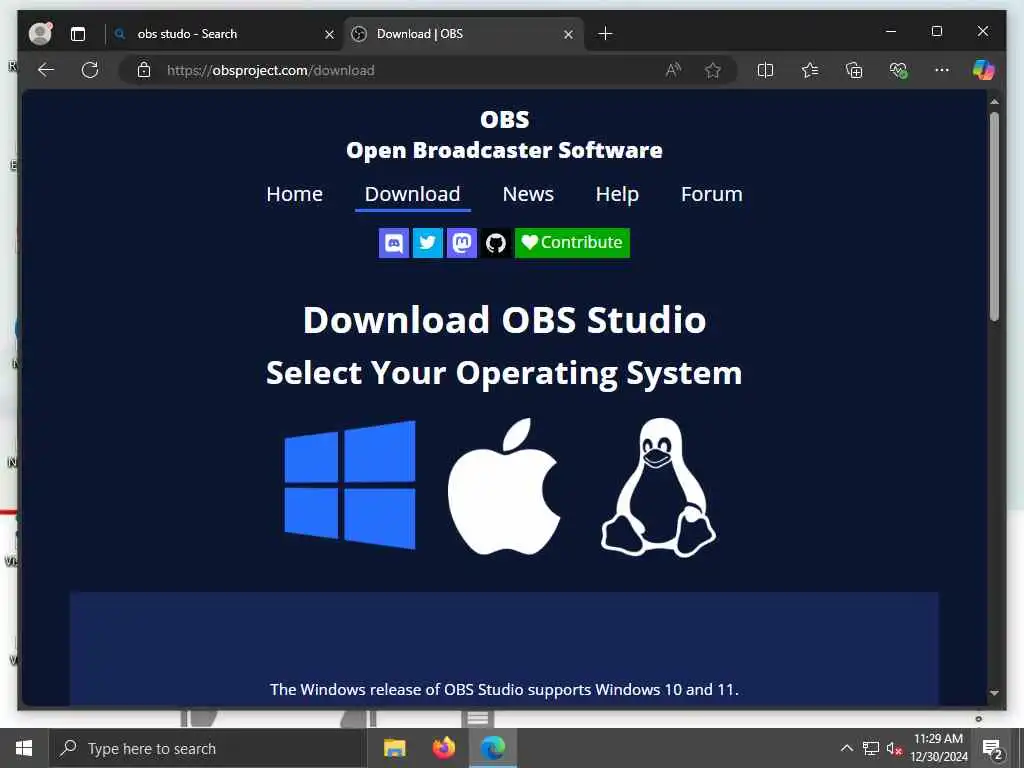This screenshot has height=768, width=1024.
Task: Click the 'OBS' page header title
Action: coord(504,120)
